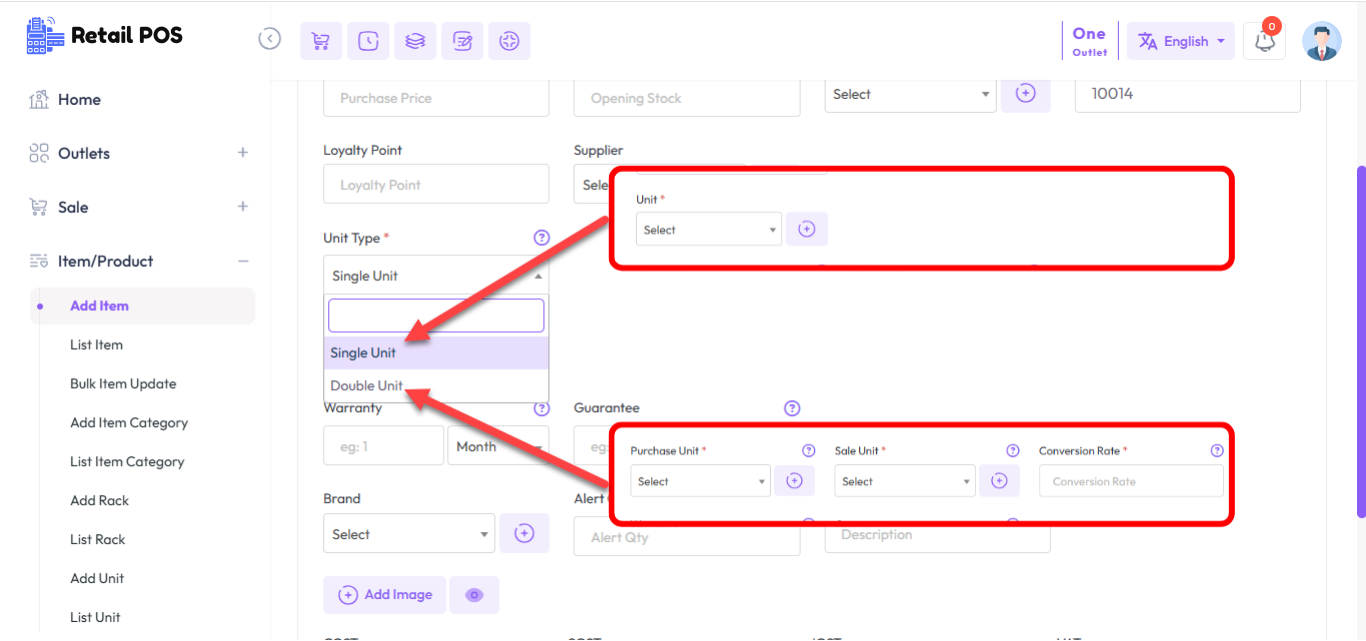Screen dimensions: 1366x641
Task: Open the user profile avatar
Action: pyautogui.click(x=1321, y=41)
